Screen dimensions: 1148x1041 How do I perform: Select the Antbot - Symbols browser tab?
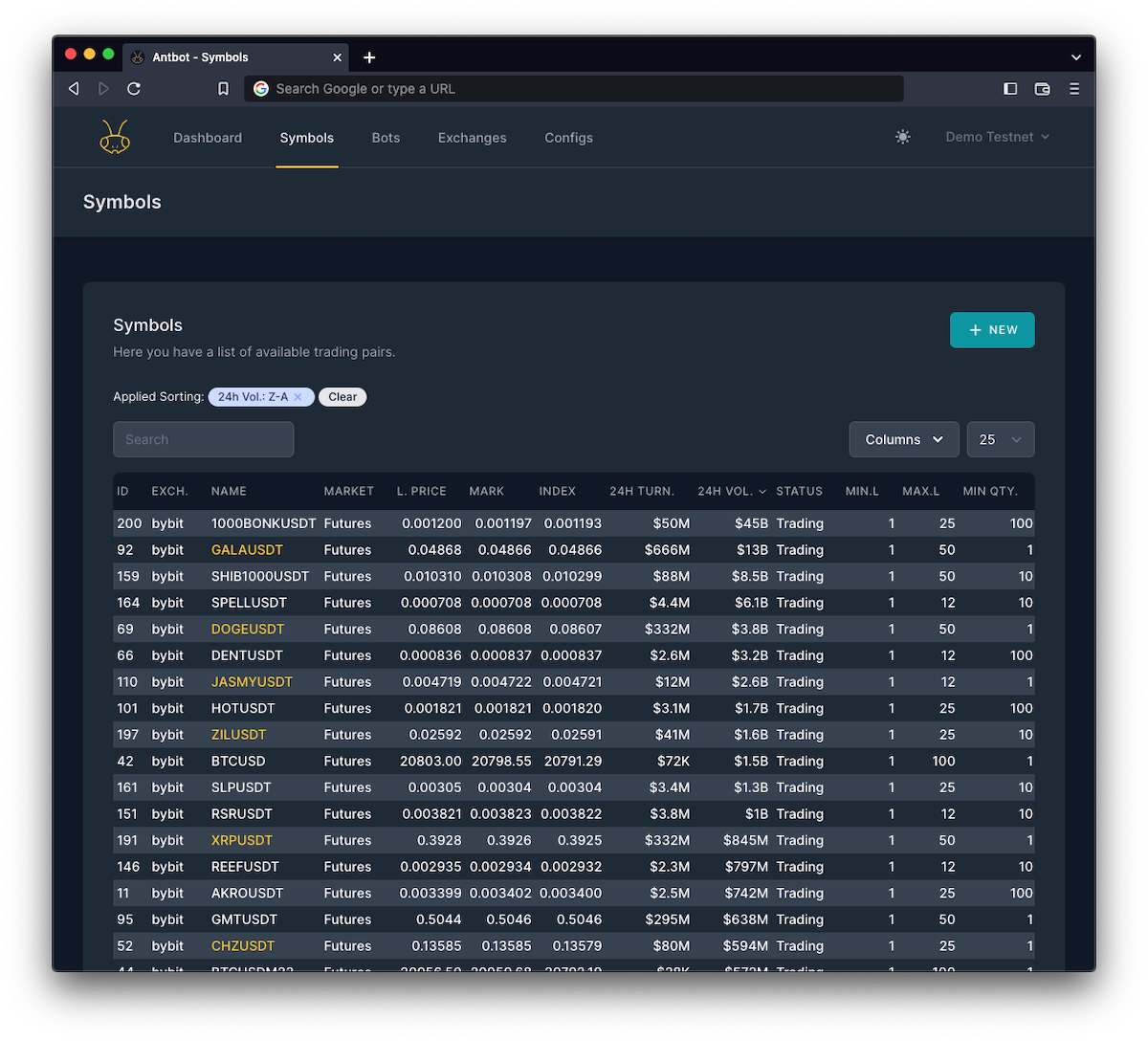tap(235, 57)
